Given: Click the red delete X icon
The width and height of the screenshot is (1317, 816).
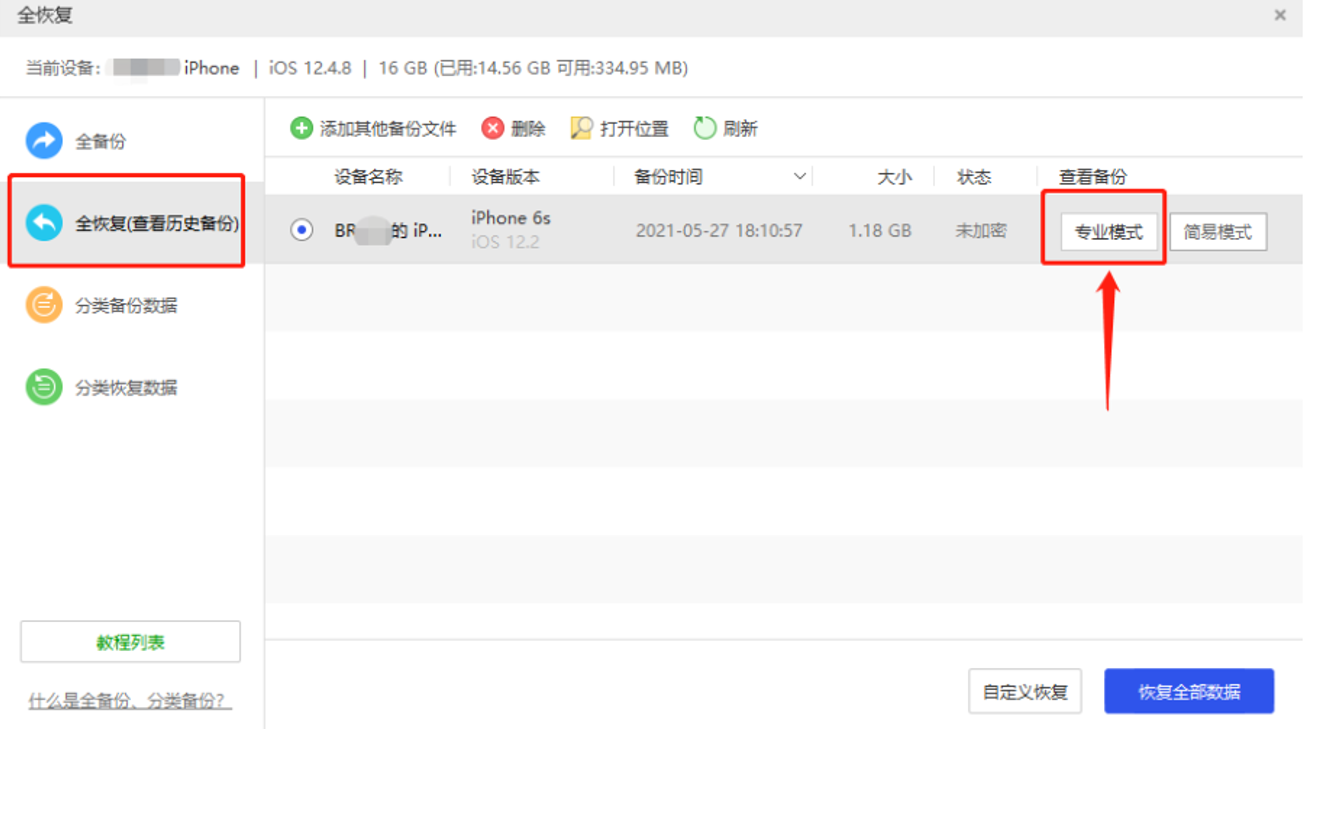Looking at the screenshot, I should (x=493, y=128).
